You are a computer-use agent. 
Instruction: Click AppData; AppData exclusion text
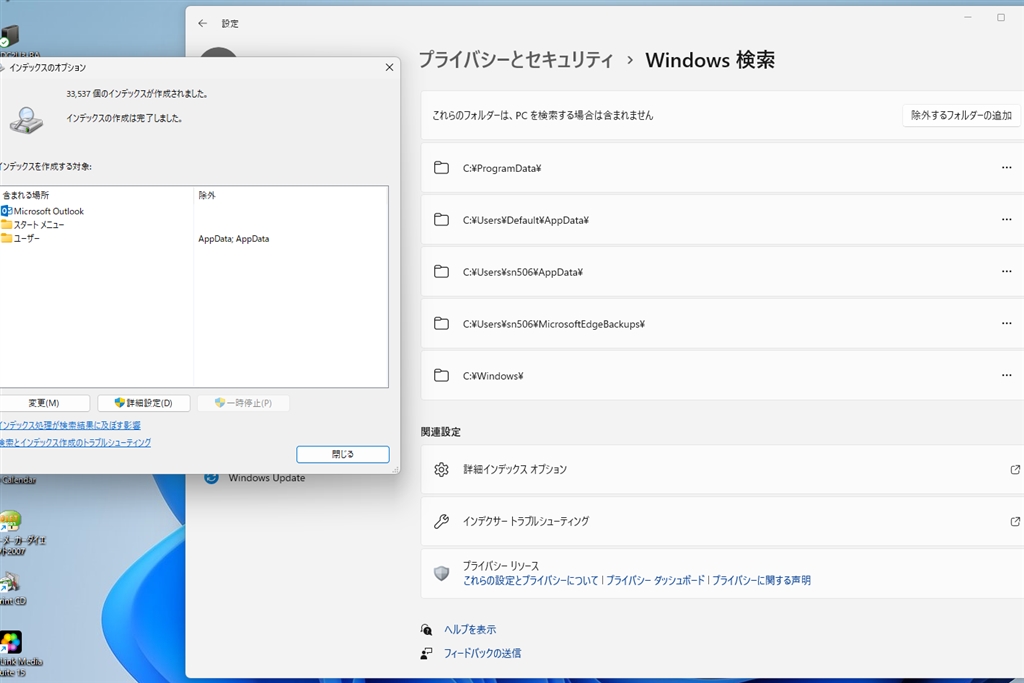pos(234,239)
